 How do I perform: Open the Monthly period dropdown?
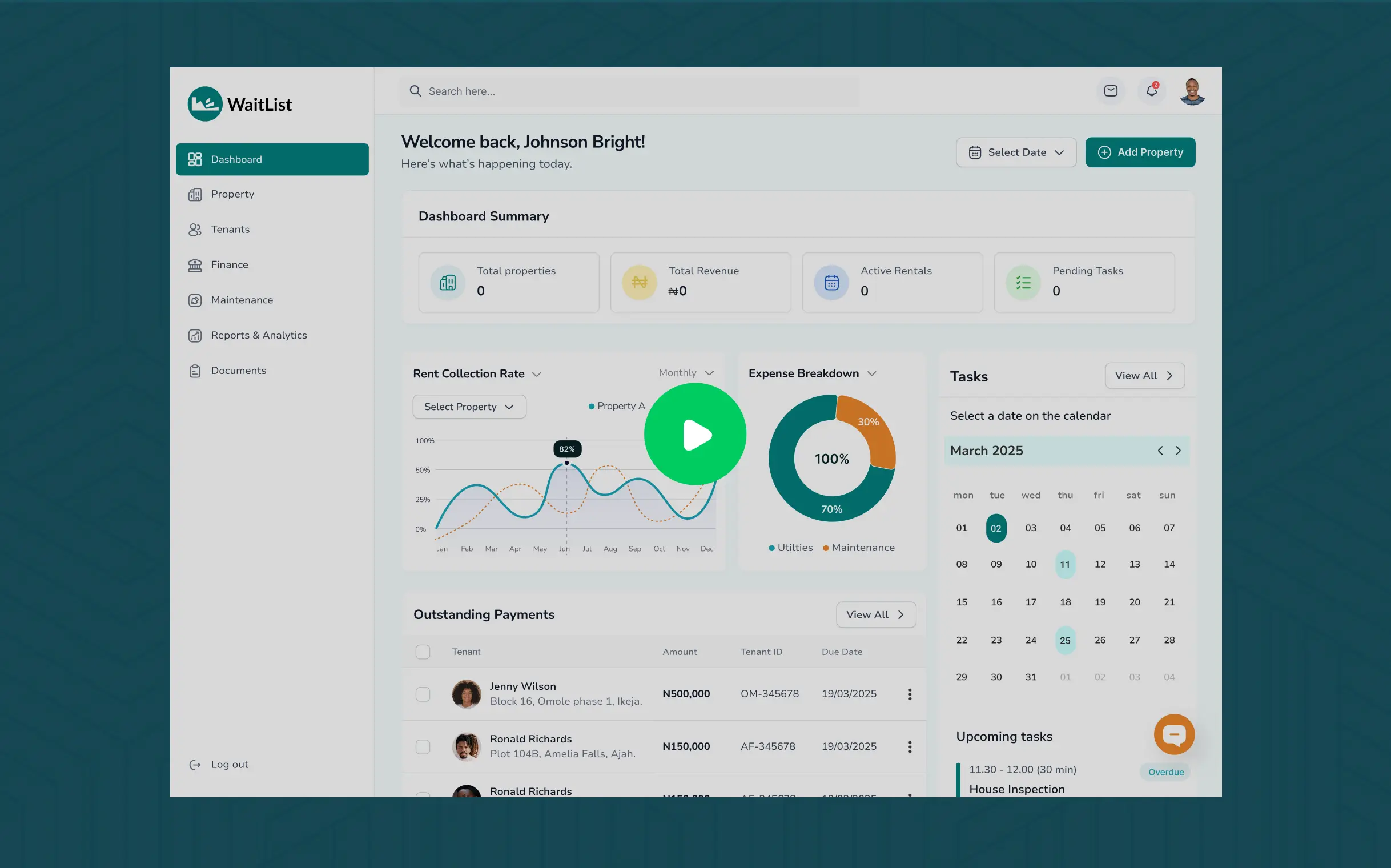[686, 372]
